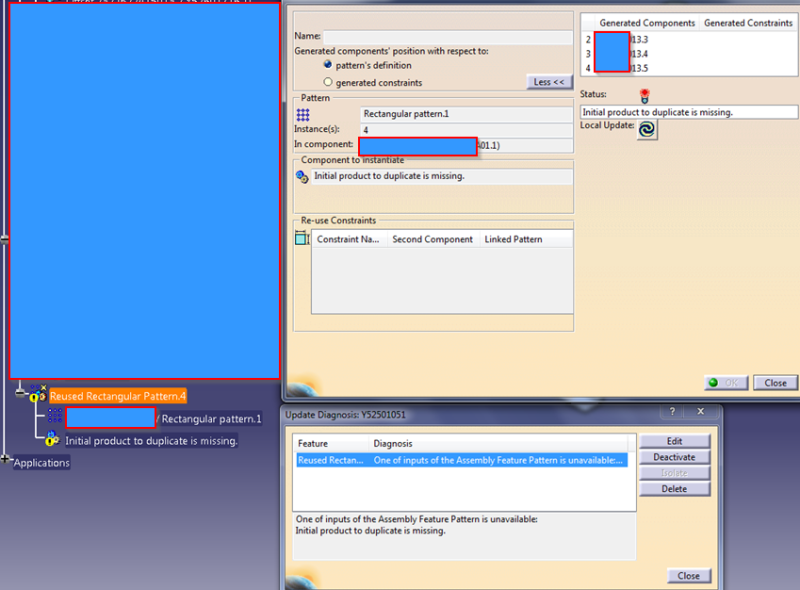Collapse the Reused Rectangular Pattern.4 node

click(20, 392)
